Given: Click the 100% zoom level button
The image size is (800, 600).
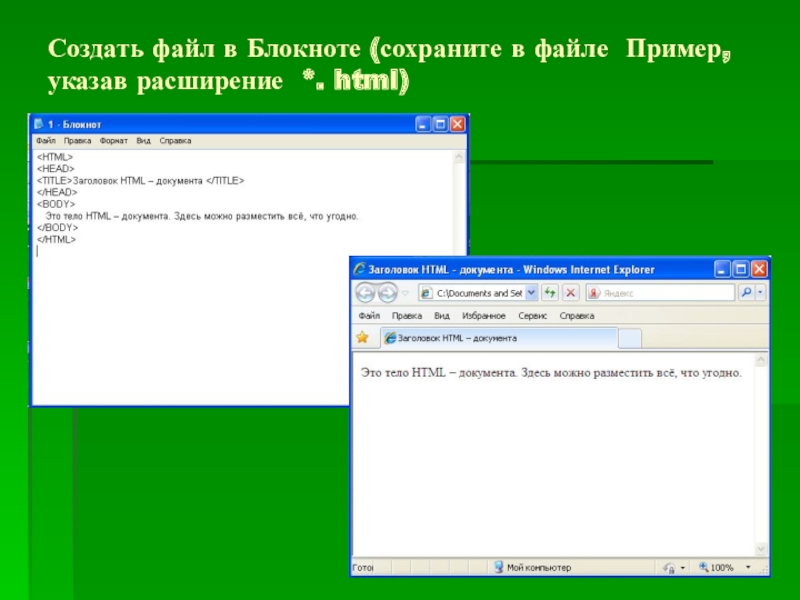Looking at the screenshot, I should pyautogui.click(x=716, y=567).
